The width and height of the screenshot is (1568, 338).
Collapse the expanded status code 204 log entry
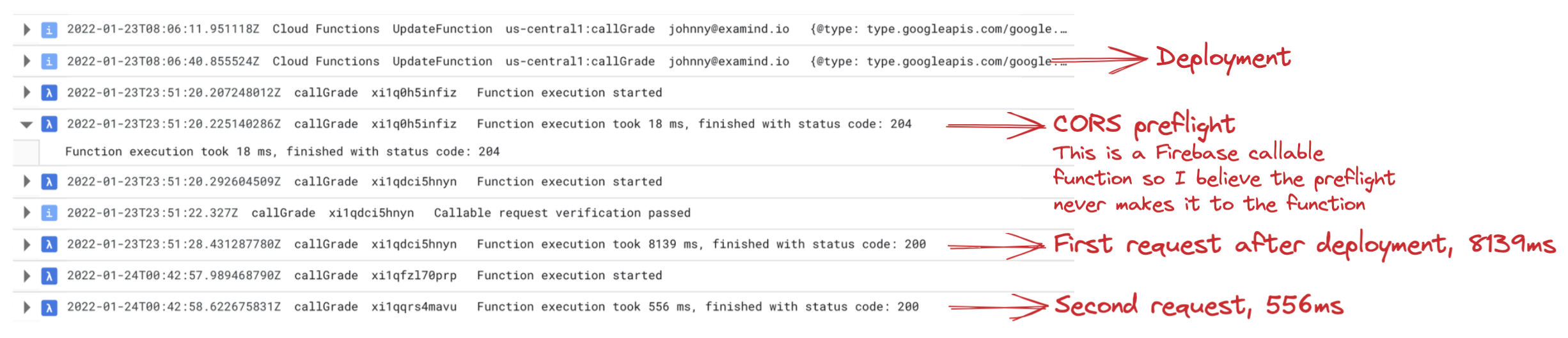pyautogui.click(x=26, y=124)
